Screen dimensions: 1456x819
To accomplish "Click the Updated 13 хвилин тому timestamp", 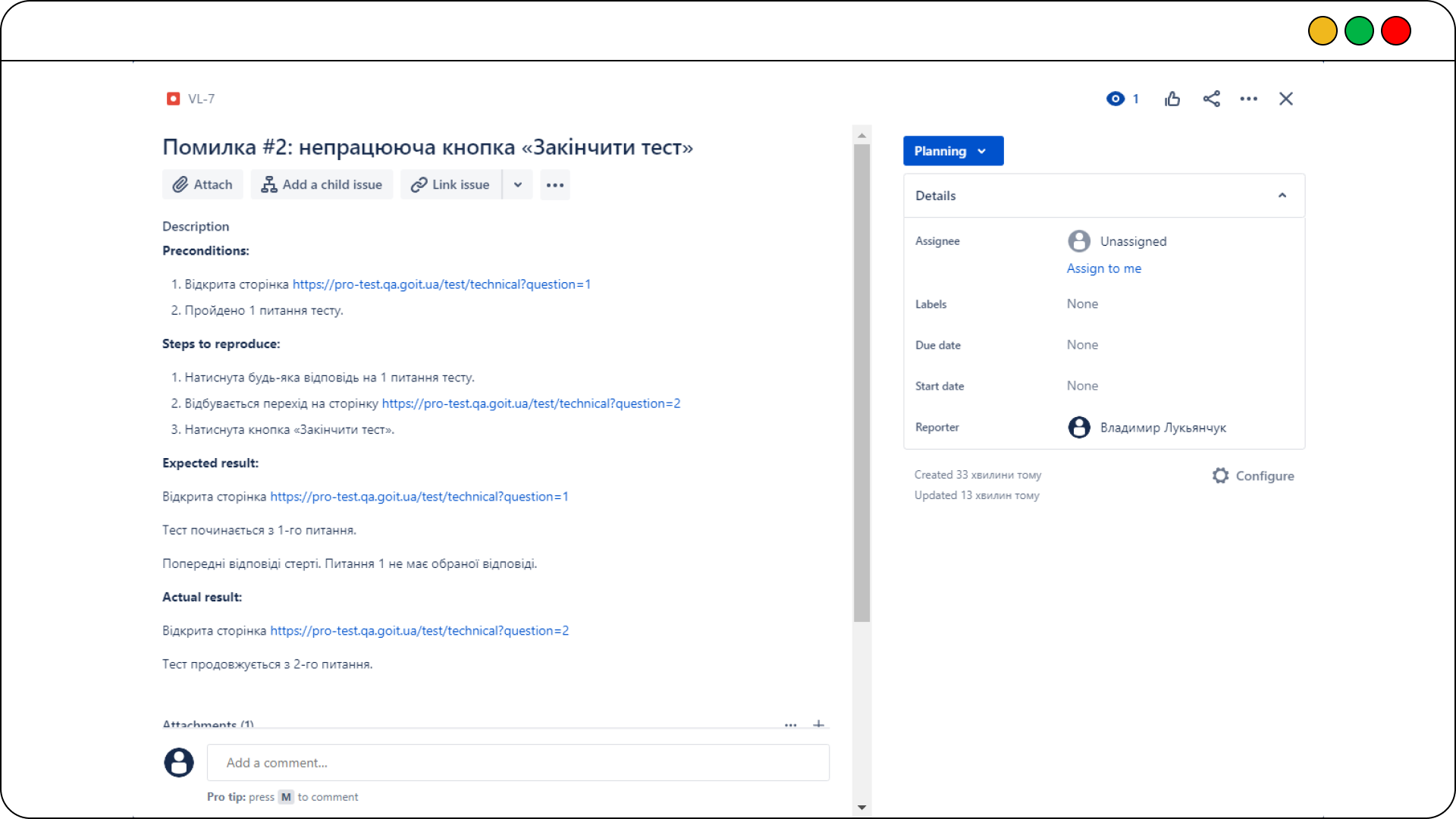I will [977, 495].
